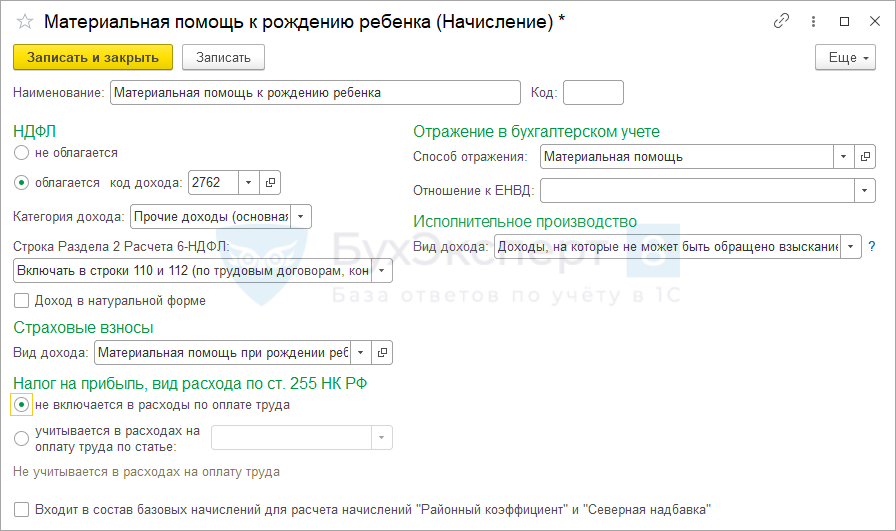Close the form window

[x=874, y=22]
